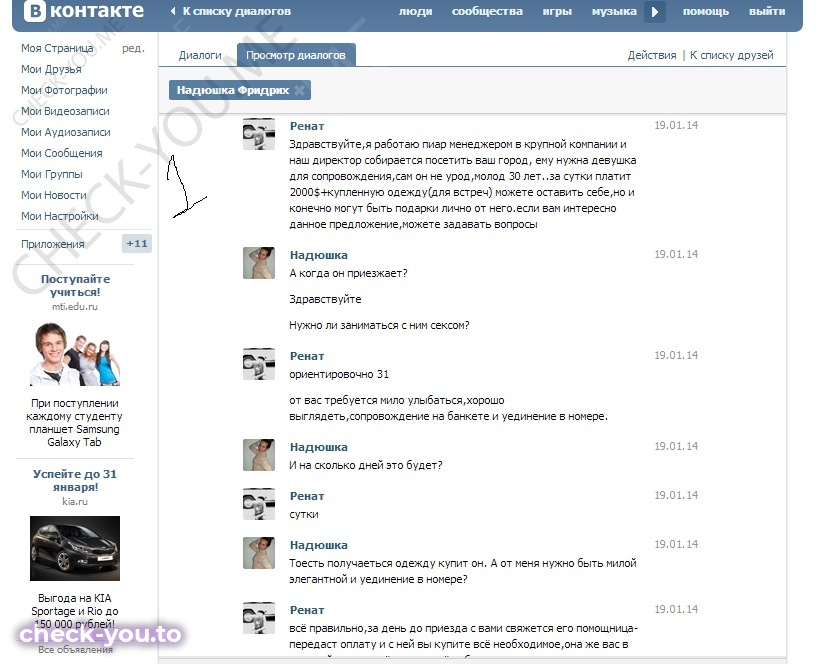Open the помощь page
The width and height of the screenshot is (837, 664).
[x=705, y=11]
